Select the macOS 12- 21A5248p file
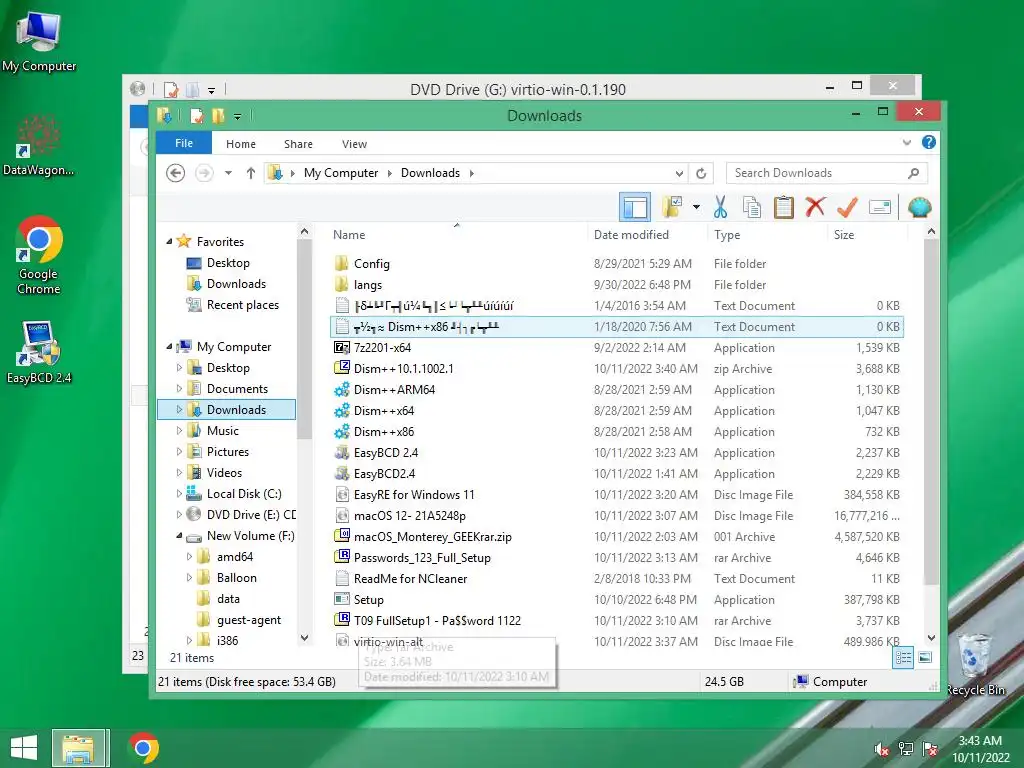 (409, 516)
